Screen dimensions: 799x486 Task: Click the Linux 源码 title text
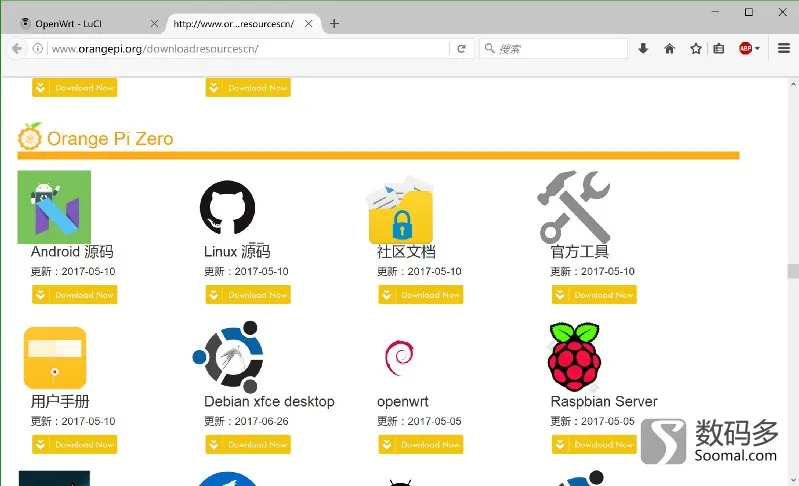237,252
